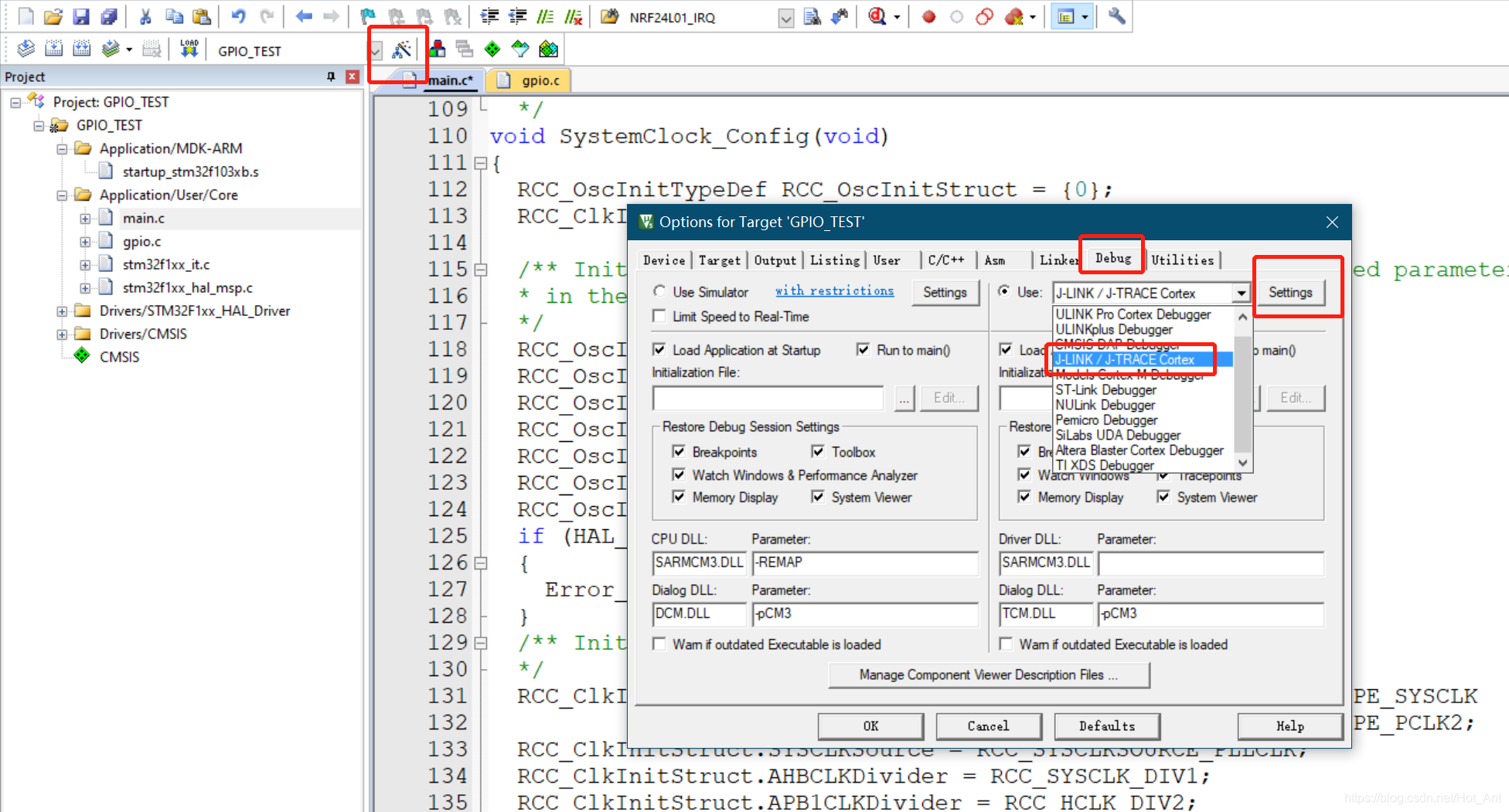Toggle the left Run to main() checkbox
Image resolution: width=1509 pixels, height=812 pixels.
click(863, 349)
